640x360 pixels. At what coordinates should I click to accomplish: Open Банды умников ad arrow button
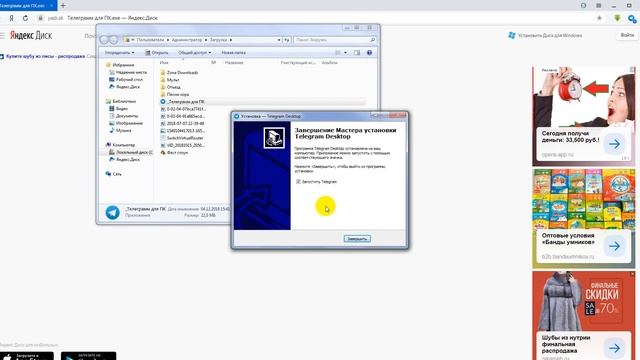(x=614, y=246)
